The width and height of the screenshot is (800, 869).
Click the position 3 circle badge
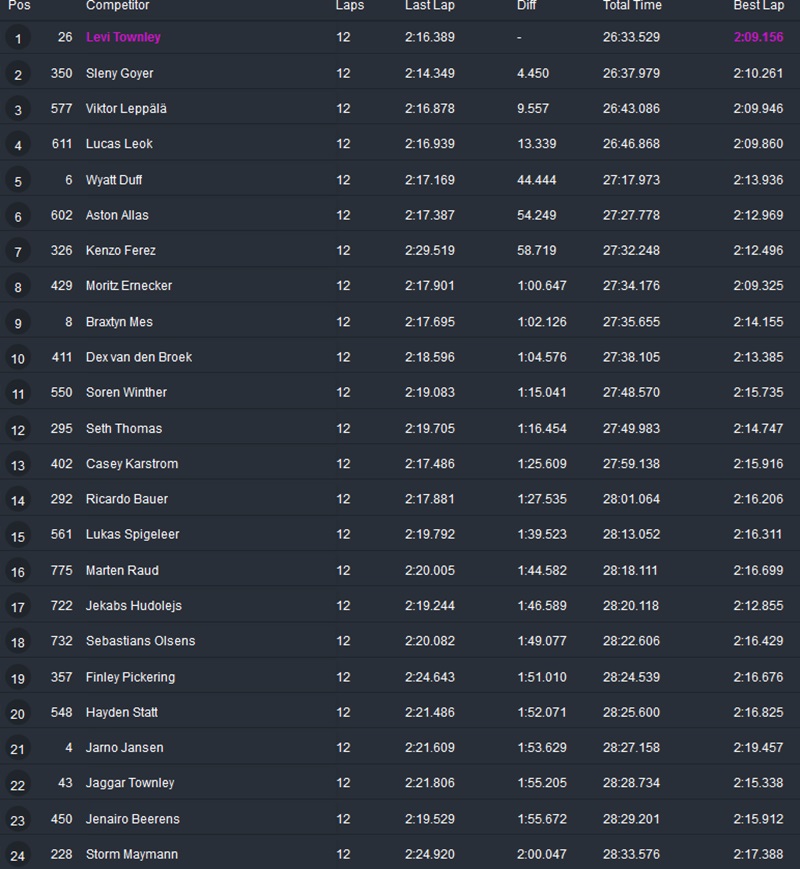pos(18,110)
